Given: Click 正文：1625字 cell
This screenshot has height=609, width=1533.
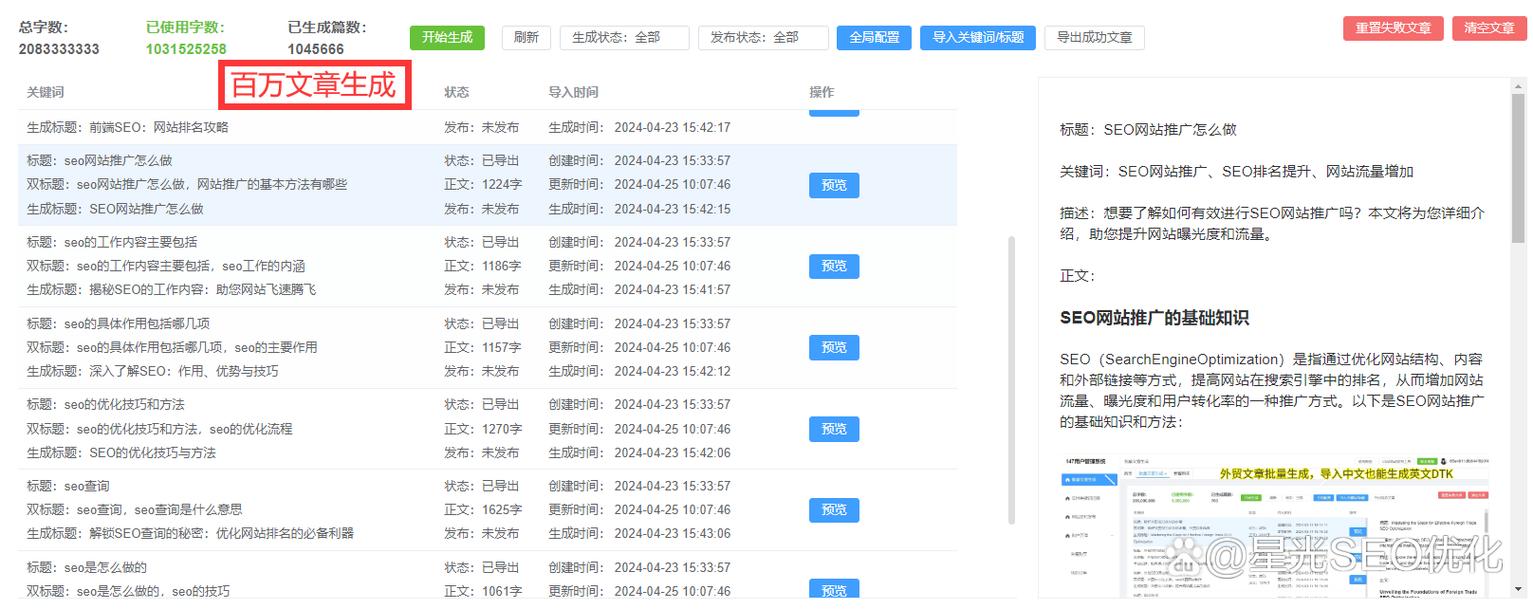Looking at the screenshot, I should coord(483,509).
